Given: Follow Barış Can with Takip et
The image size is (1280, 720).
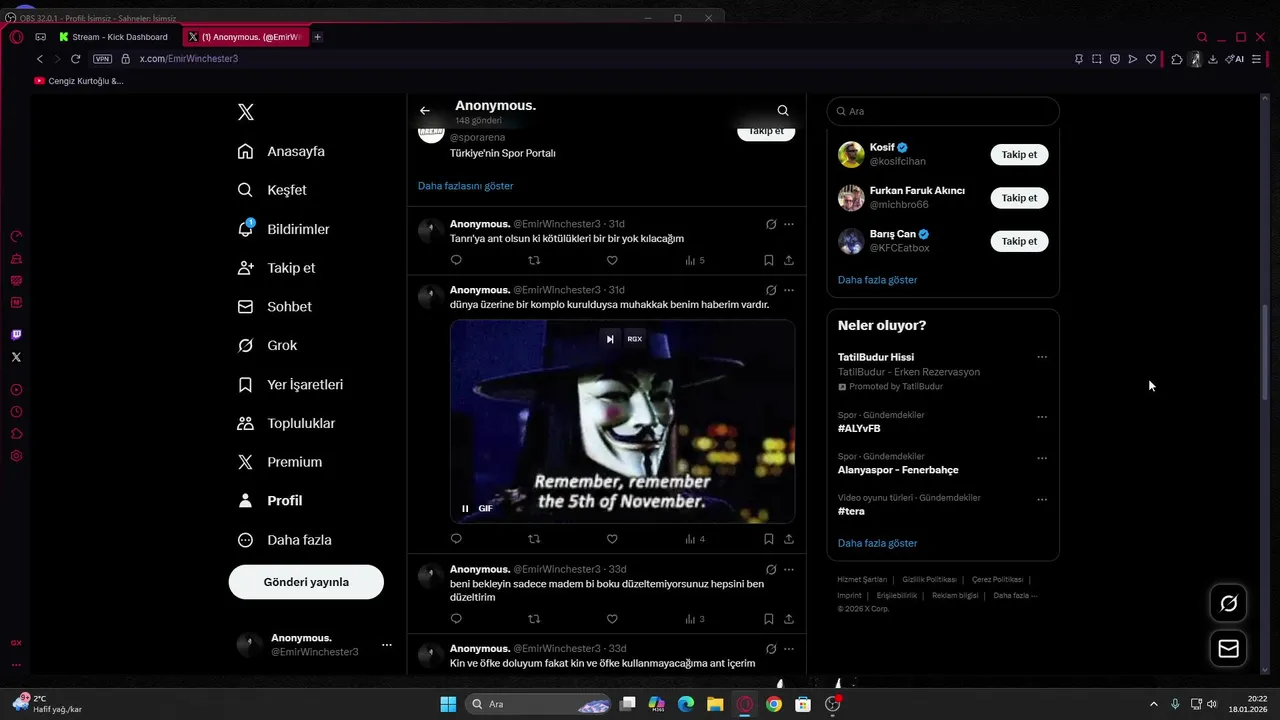Looking at the screenshot, I should [1019, 241].
